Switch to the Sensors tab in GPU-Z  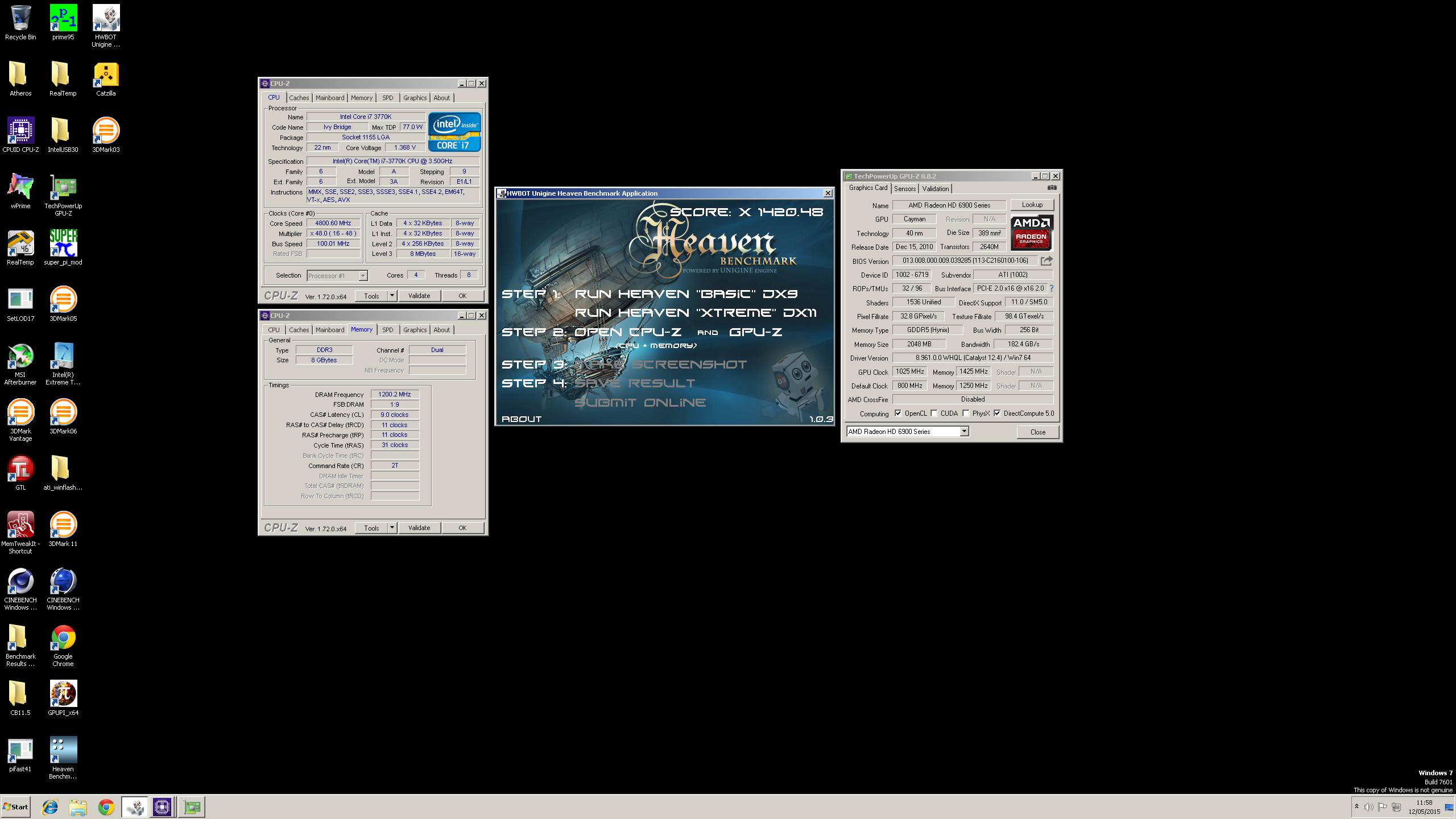904,189
